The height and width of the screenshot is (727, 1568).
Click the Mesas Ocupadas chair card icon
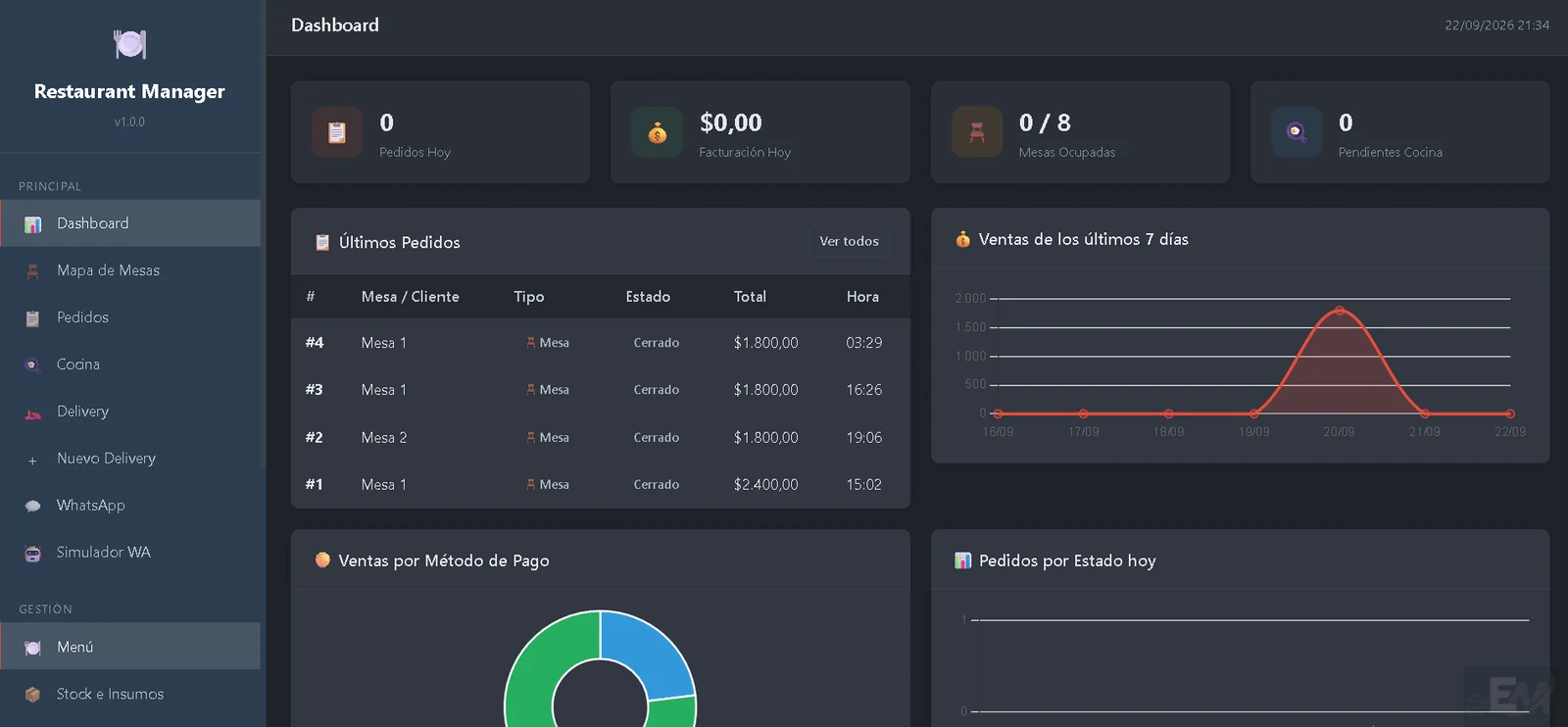click(977, 132)
